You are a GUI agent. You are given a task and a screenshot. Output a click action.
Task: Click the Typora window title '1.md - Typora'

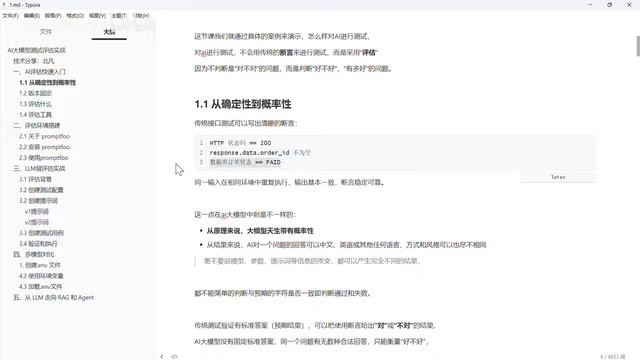point(24,5)
